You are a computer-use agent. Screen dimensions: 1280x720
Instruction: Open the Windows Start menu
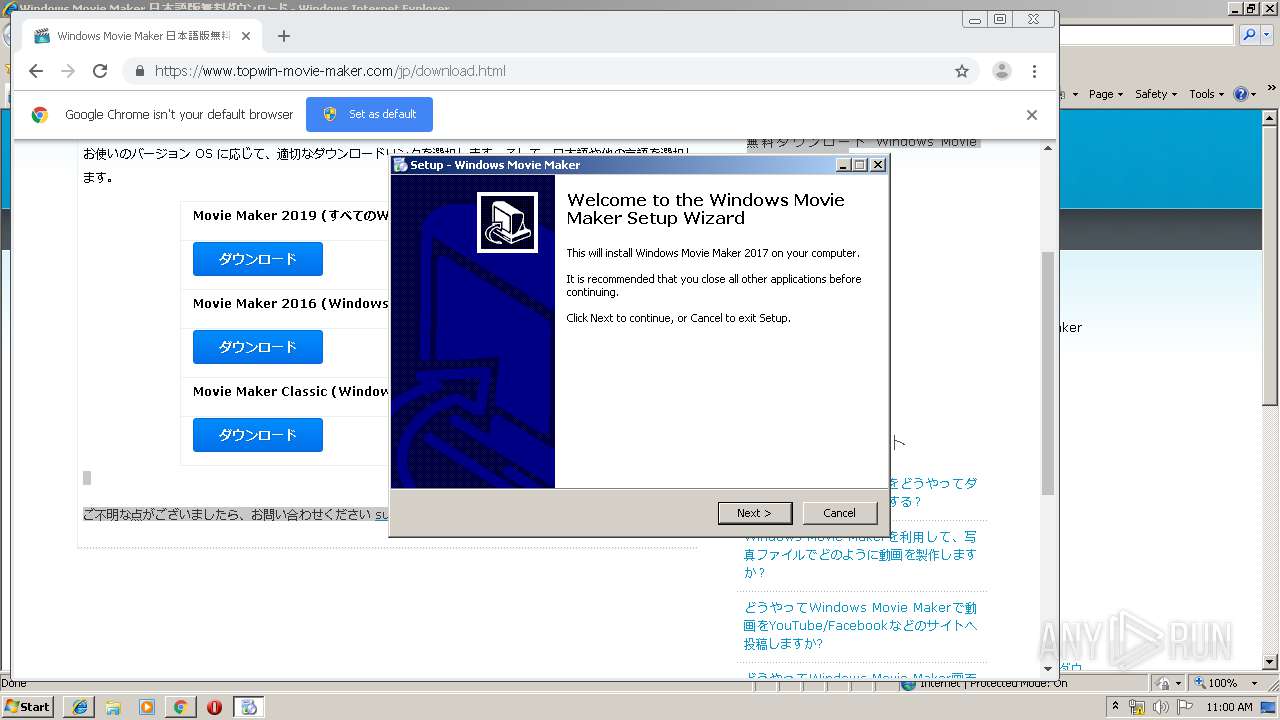point(28,706)
